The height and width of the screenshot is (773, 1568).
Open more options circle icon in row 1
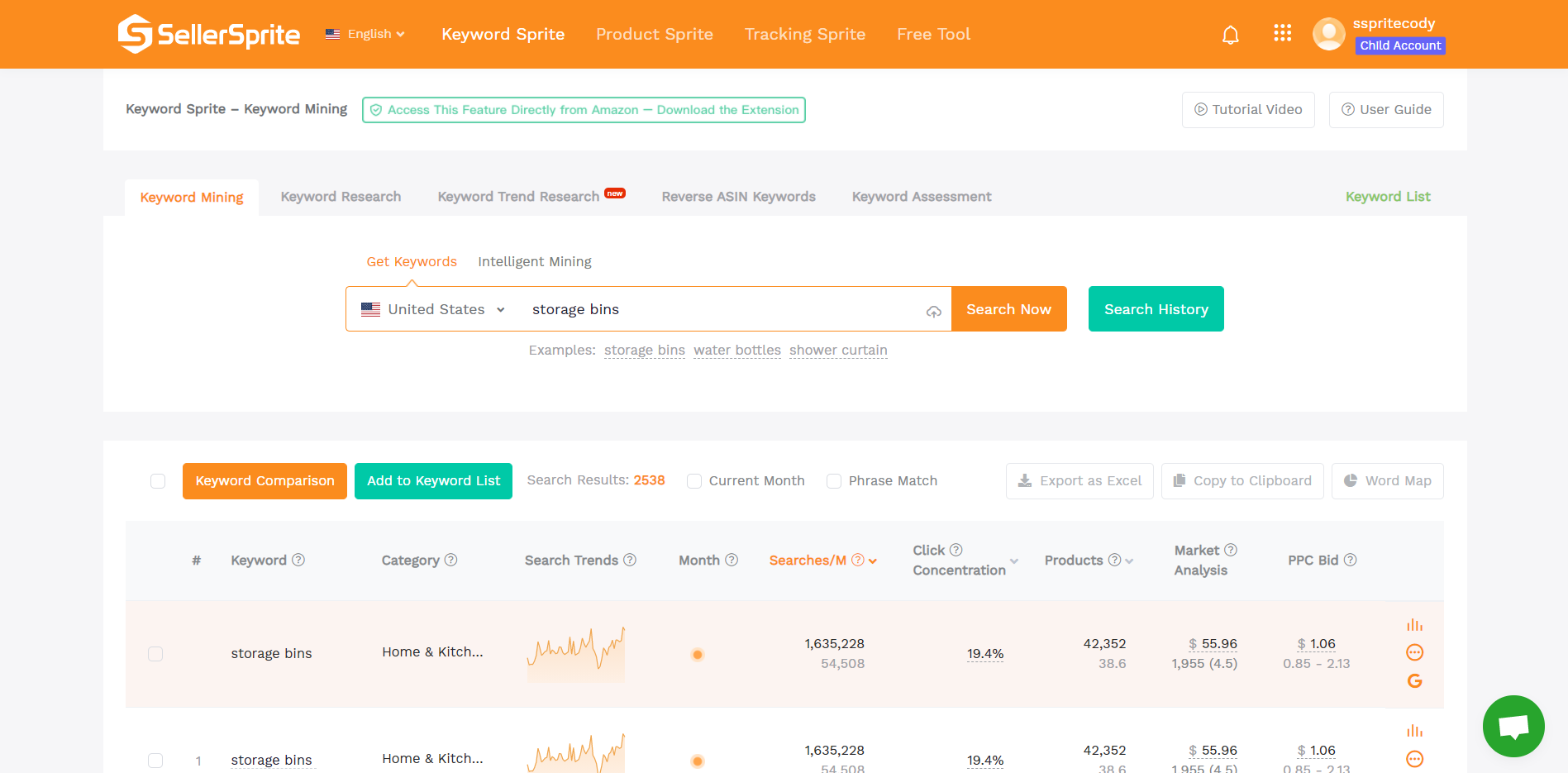(1414, 759)
